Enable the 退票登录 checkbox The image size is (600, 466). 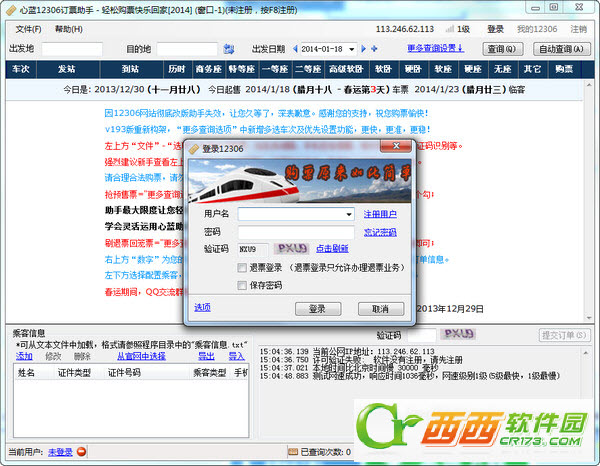[x=242, y=268]
